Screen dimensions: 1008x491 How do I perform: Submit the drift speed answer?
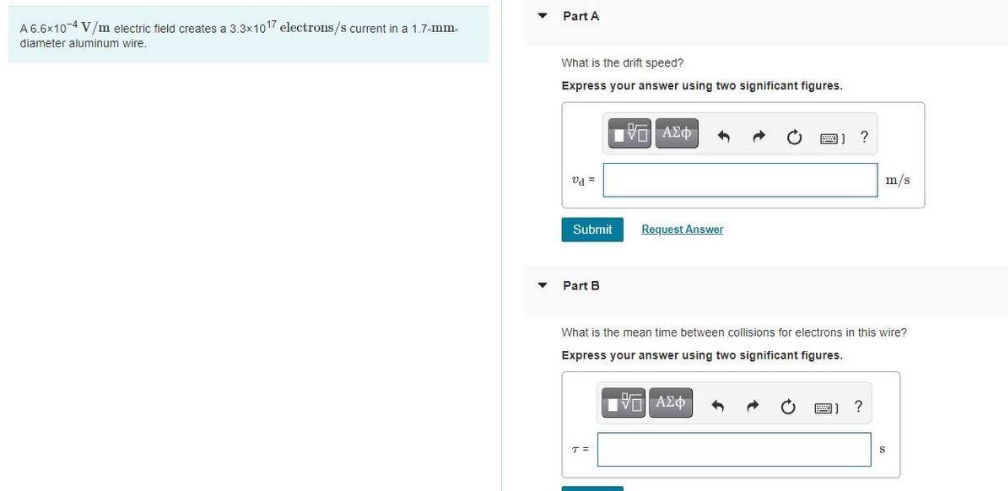click(x=592, y=229)
